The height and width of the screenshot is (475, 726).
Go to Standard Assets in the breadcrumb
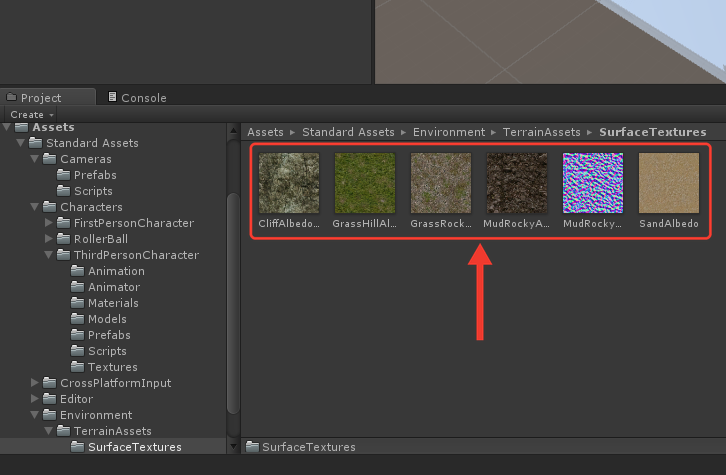tap(348, 132)
